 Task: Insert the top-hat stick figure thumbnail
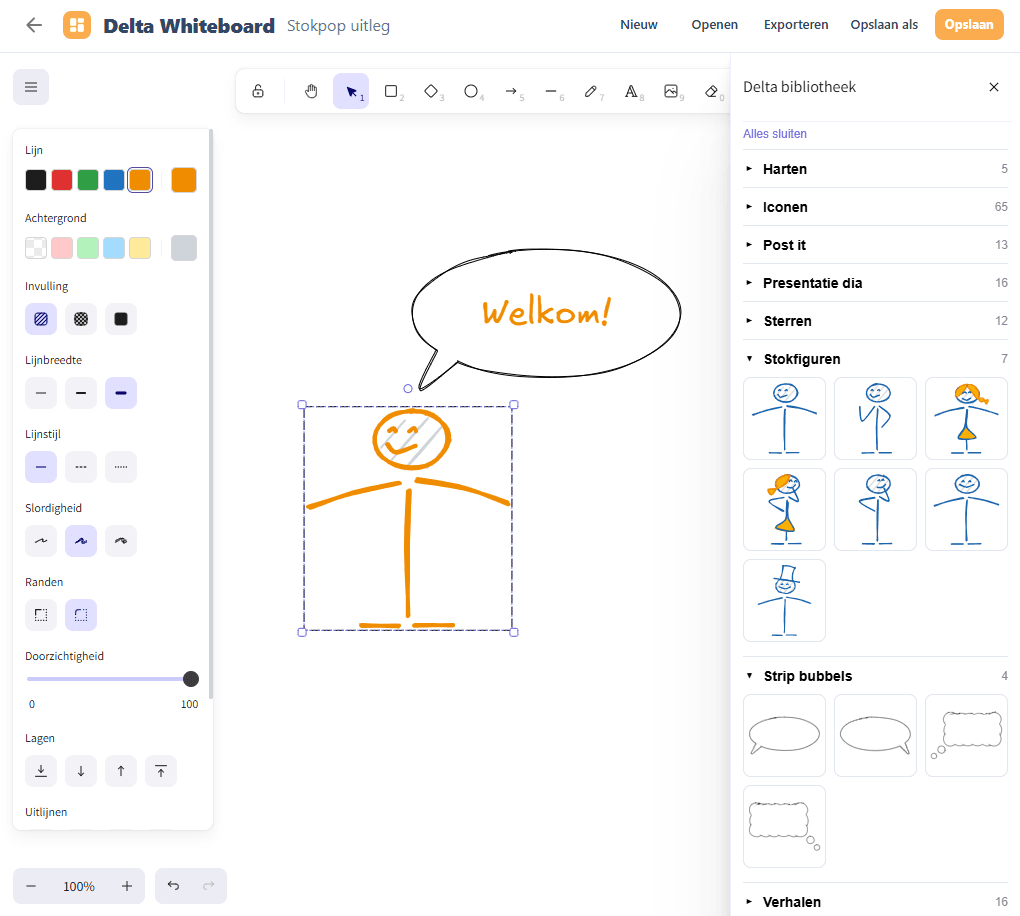[785, 600]
